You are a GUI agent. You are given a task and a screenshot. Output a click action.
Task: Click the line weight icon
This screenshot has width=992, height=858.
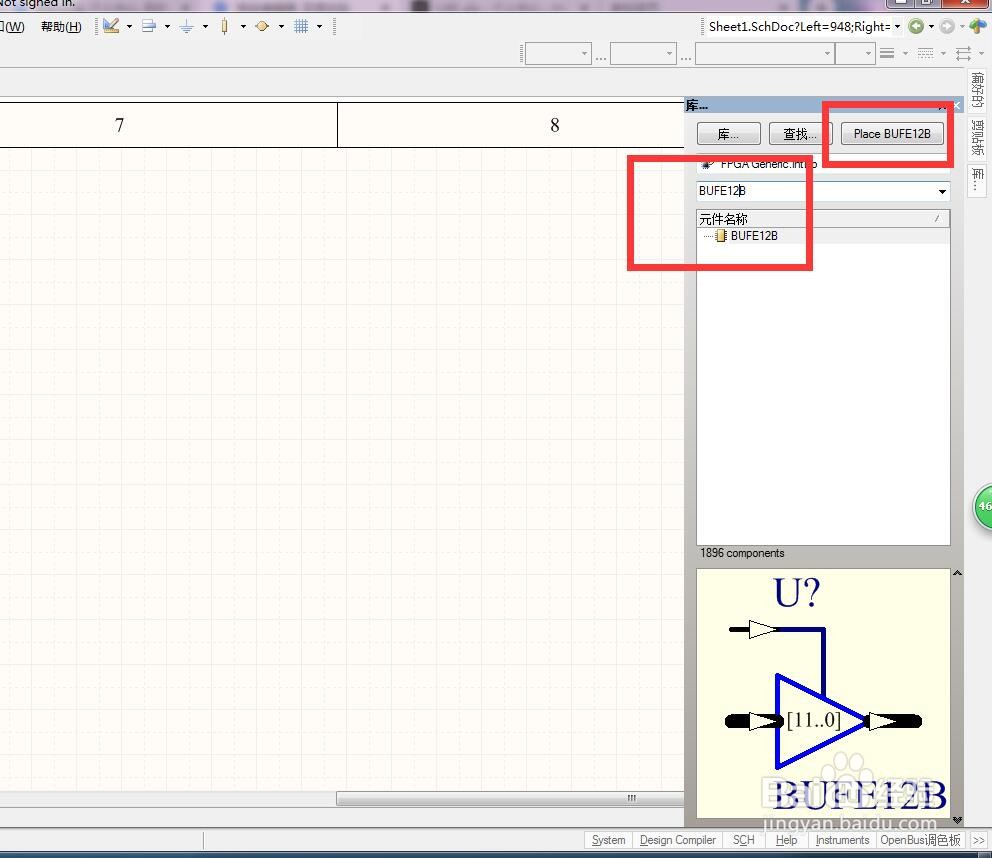point(887,53)
